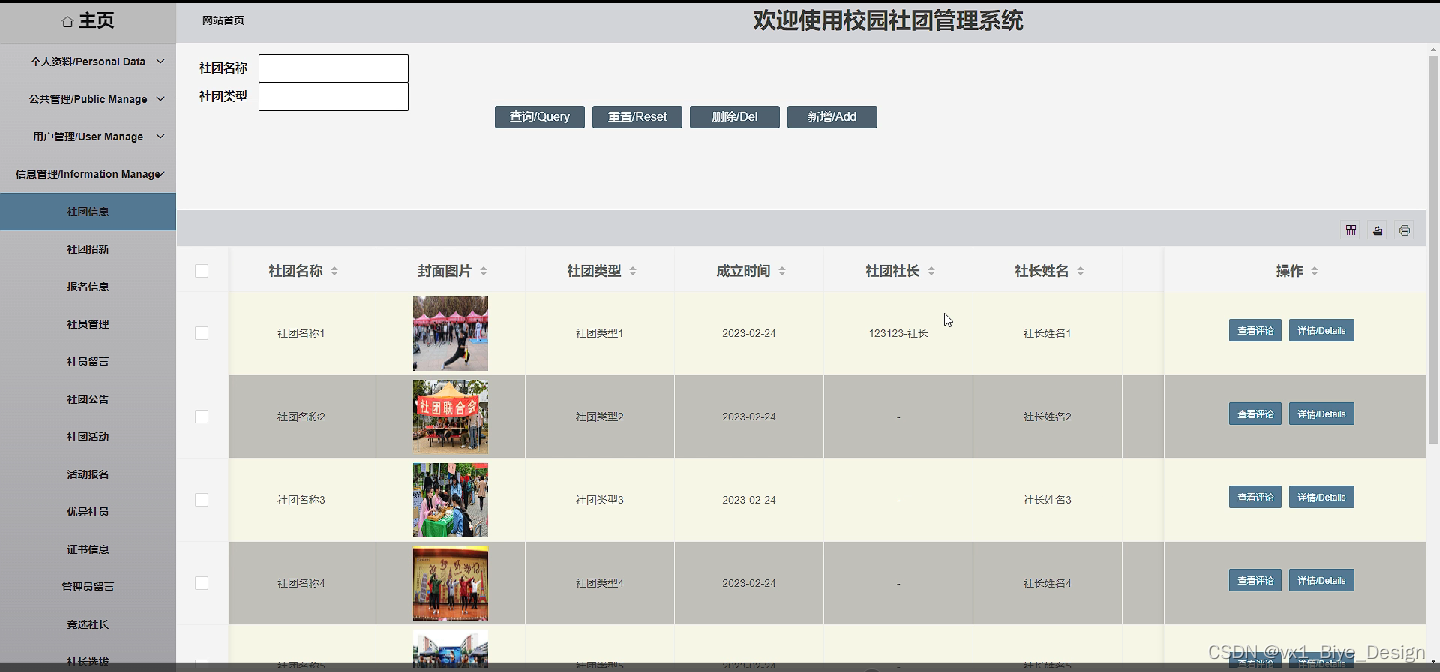The width and height of the screenshot is (1440, 672).
Task: Sort by 社团社长 using its sort arrows
Action: coord(931,271)
